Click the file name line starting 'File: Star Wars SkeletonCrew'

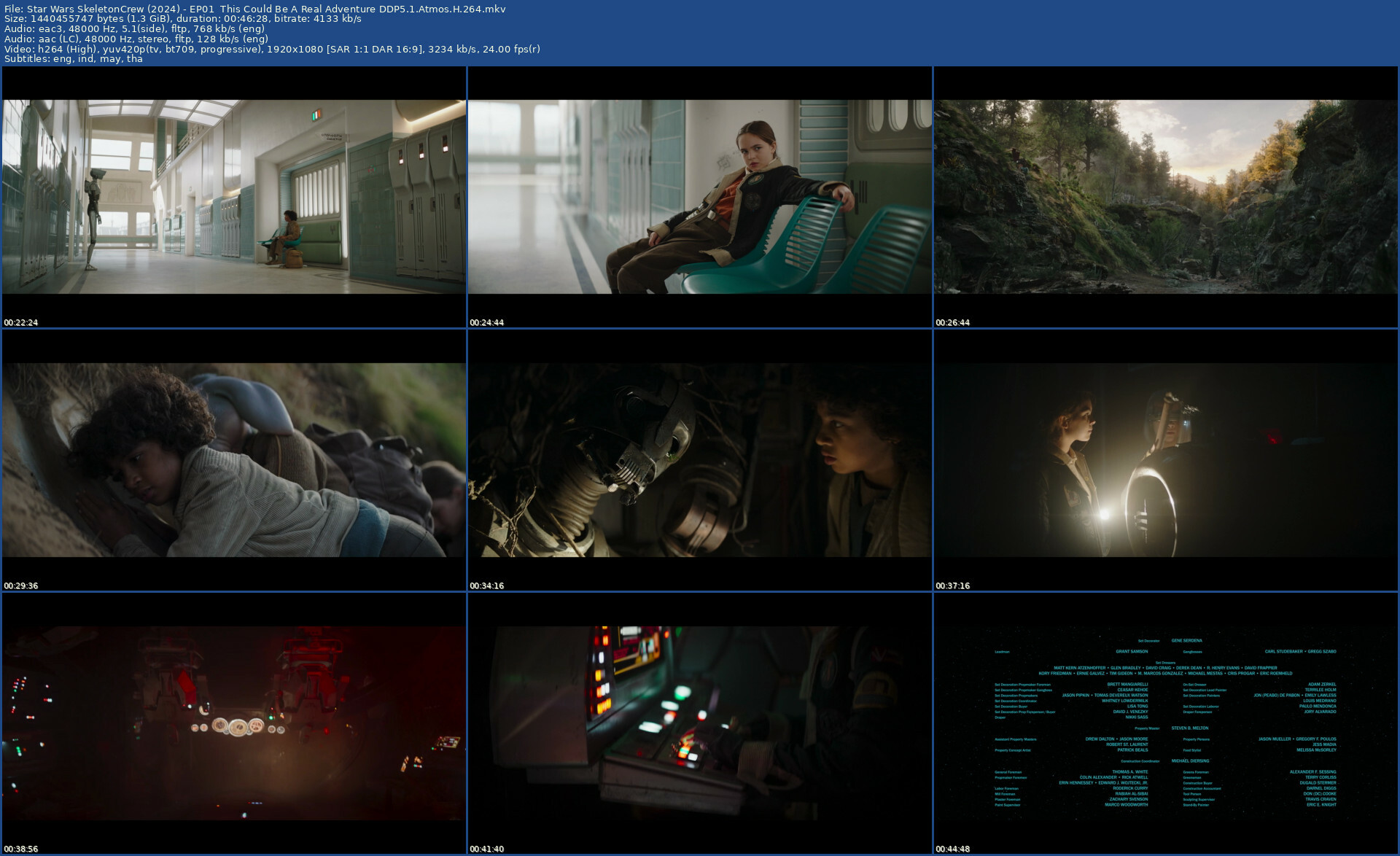coord(255,9)
